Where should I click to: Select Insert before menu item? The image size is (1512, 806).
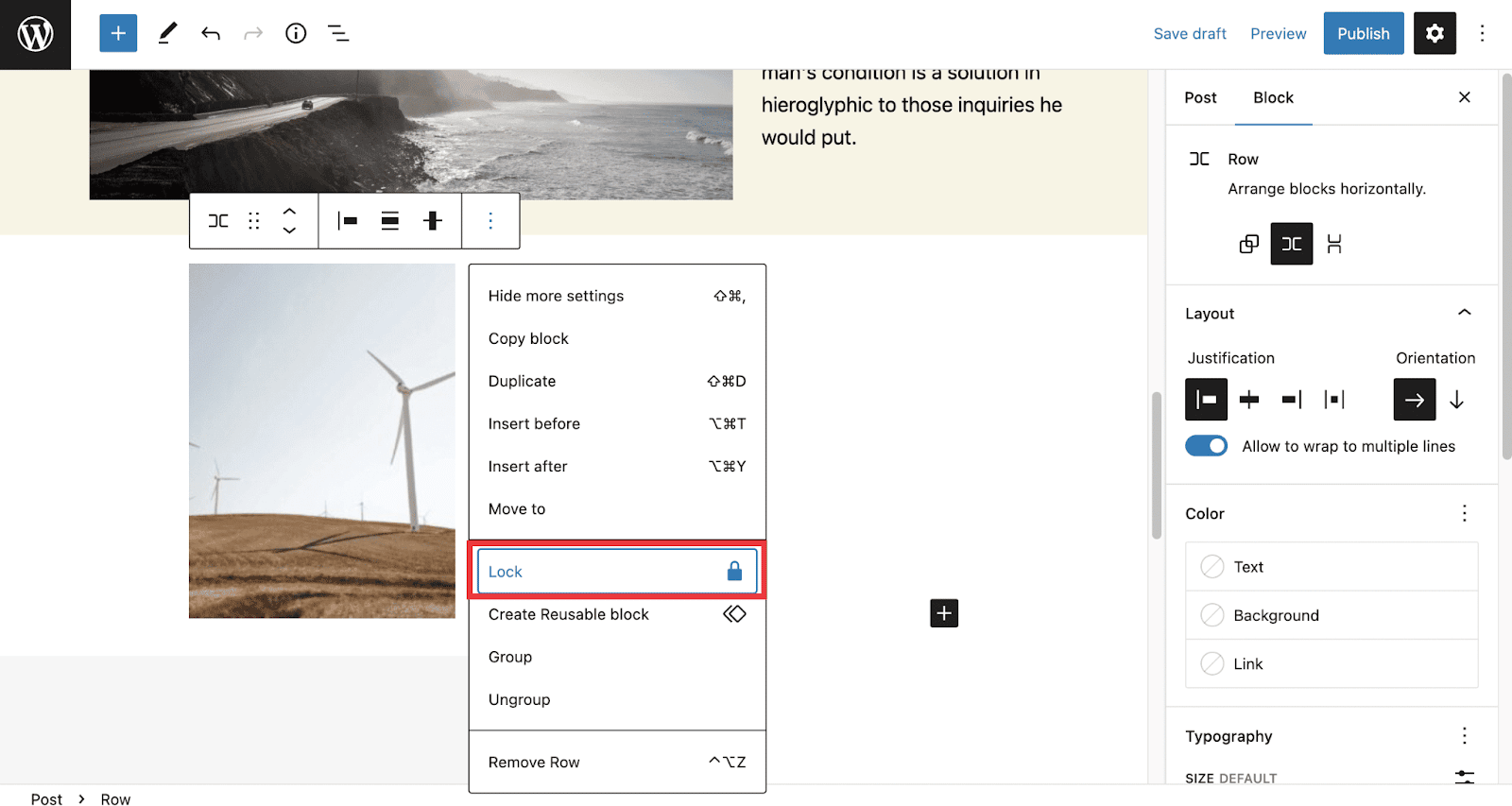tap(617, 423)
